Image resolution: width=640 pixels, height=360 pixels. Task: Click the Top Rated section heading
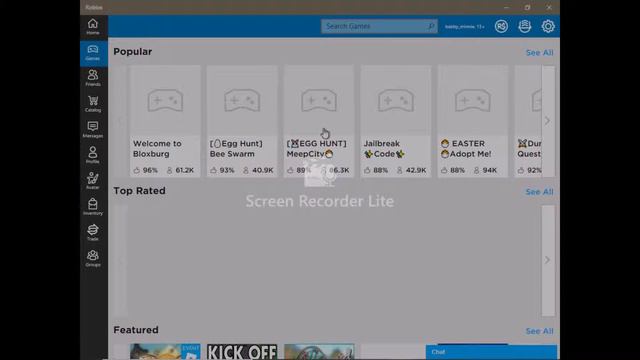[x=139, y=191]
